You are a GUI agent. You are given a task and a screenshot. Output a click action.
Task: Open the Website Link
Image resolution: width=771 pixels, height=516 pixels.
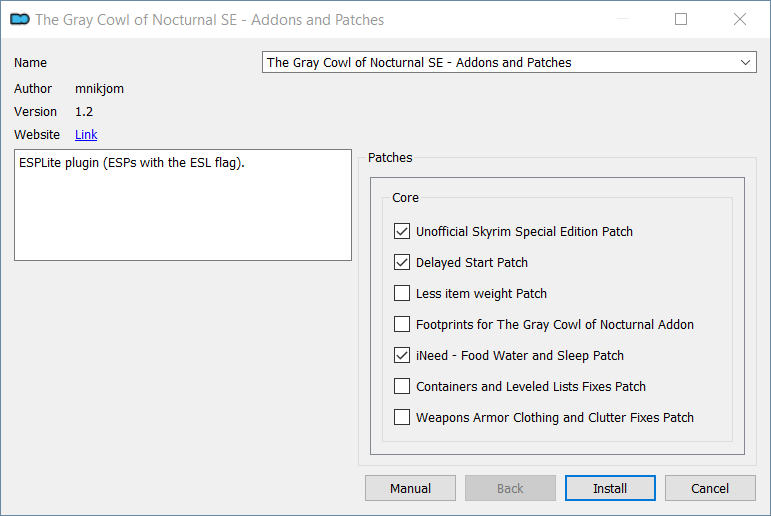[86, 134]
